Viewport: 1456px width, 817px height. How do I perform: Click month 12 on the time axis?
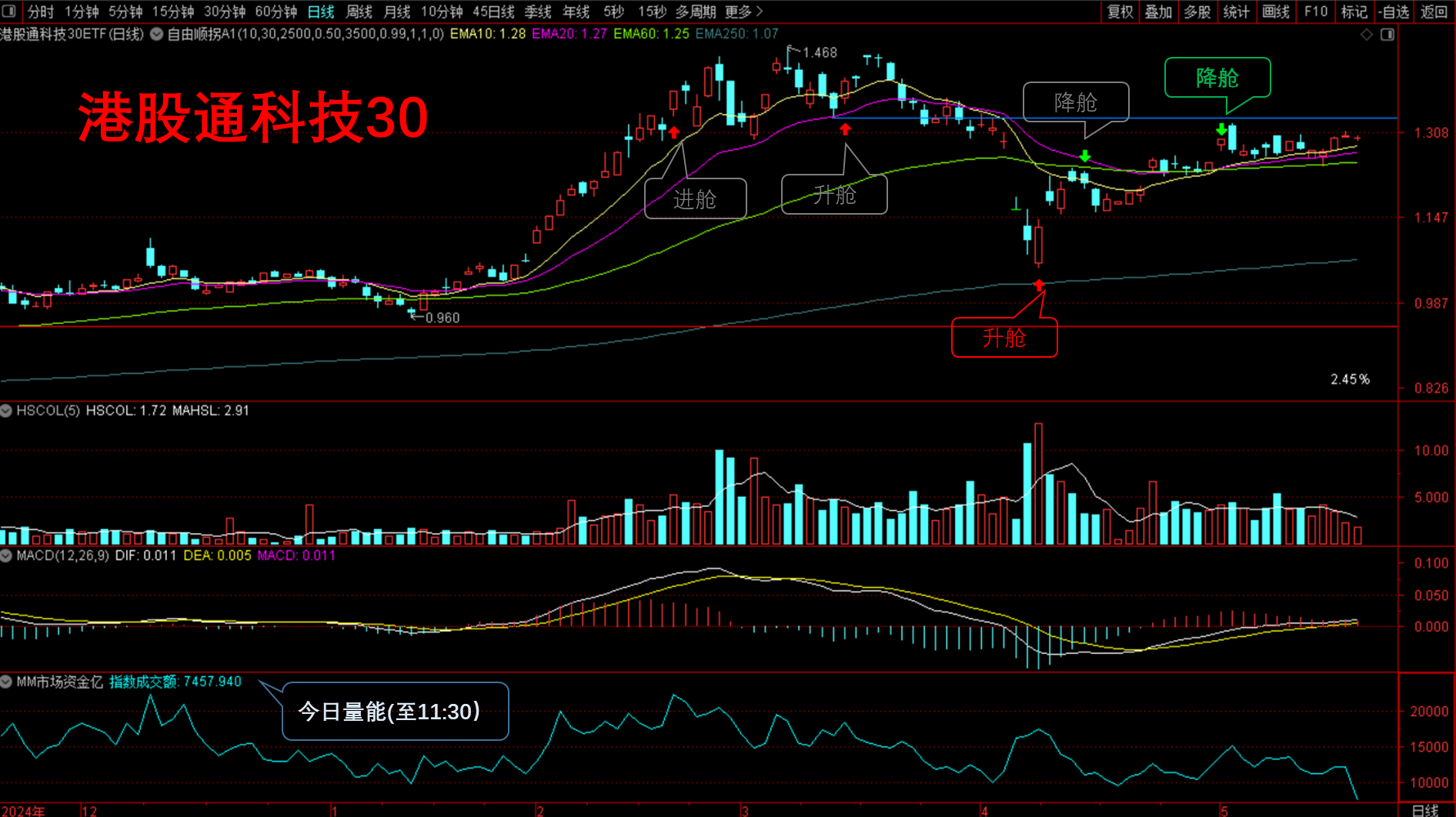click(89, 811)
